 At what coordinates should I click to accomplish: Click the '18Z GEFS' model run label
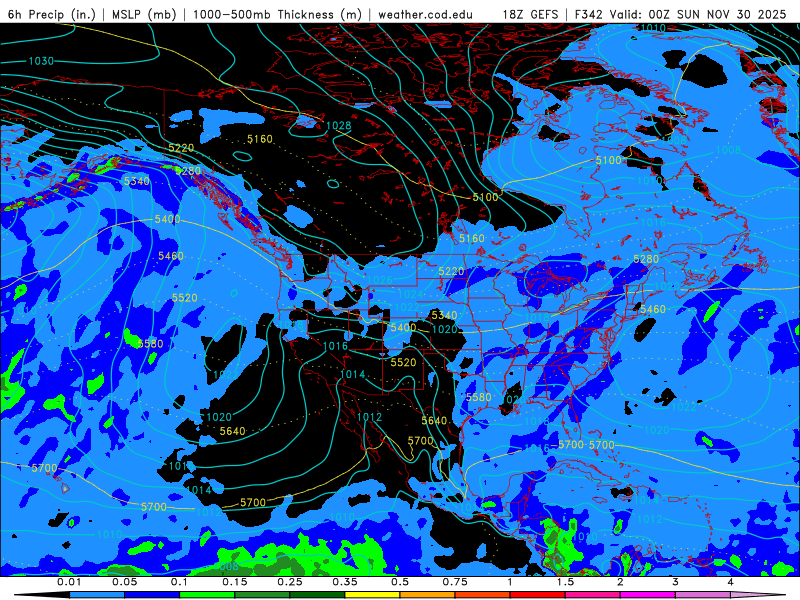coord(531,14)
